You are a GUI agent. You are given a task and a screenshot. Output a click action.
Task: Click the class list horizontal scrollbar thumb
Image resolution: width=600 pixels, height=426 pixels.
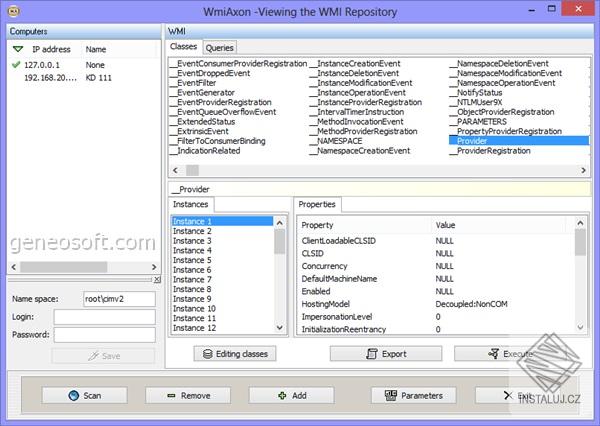tap(192, 170)
